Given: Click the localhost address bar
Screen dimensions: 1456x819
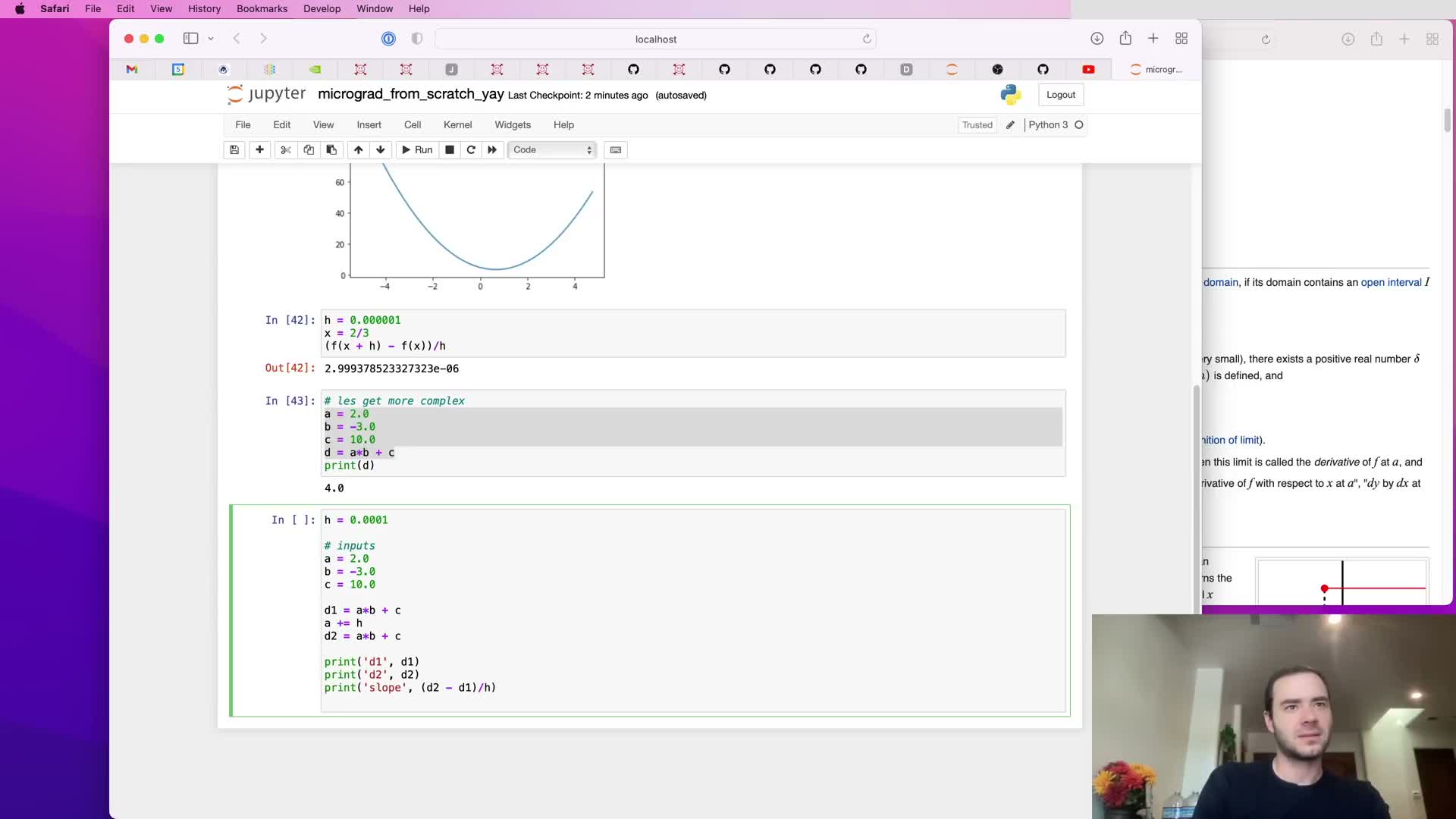Looking at the screenshot, I should pyautogui.click(x=655, y=39).
